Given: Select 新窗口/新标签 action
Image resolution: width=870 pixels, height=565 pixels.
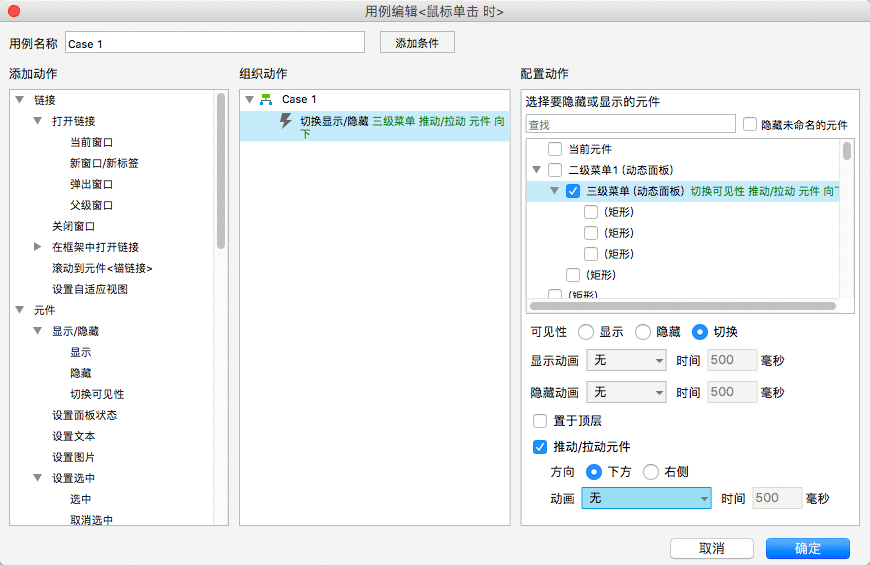Looking at the screenshot, I should click(x=104, y=163).
